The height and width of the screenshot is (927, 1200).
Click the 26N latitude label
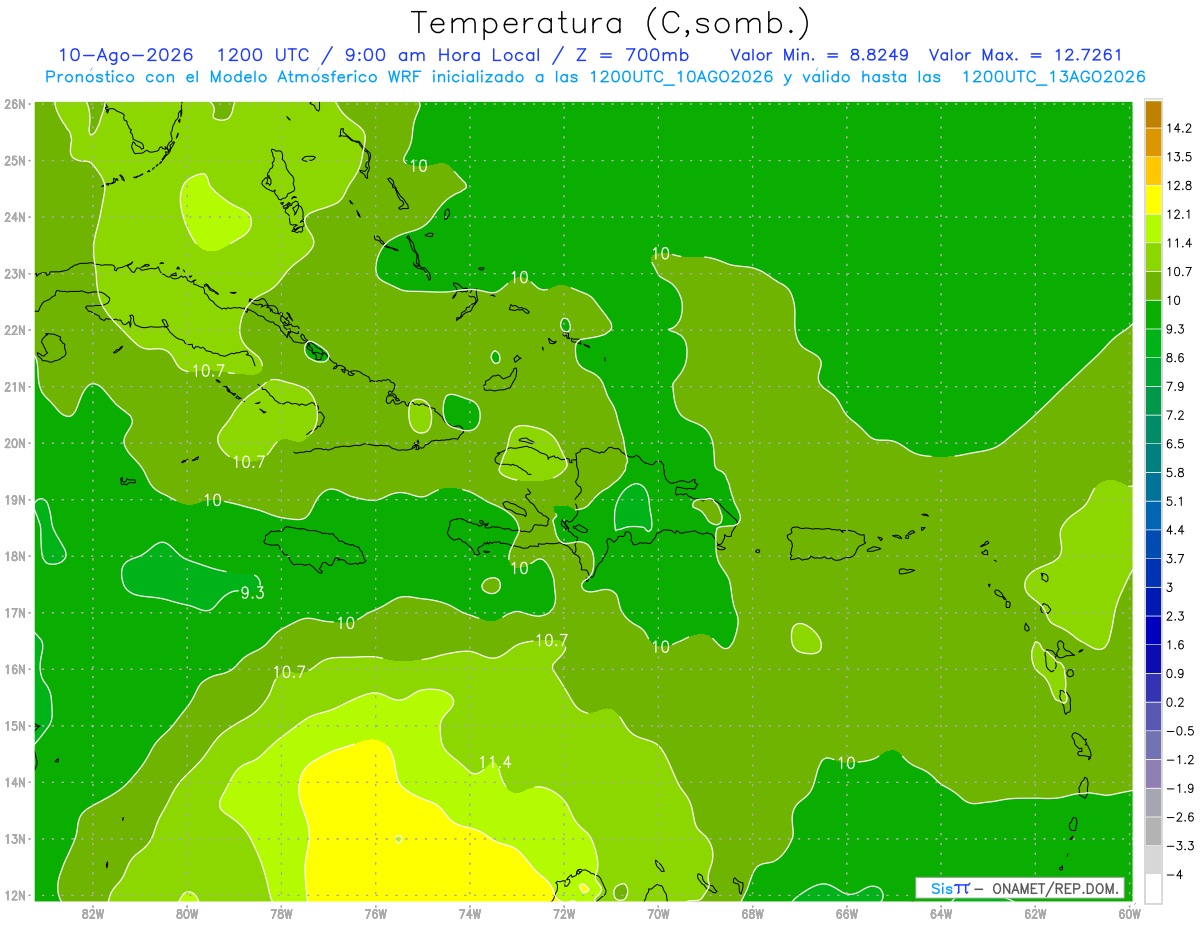point(14,103)
